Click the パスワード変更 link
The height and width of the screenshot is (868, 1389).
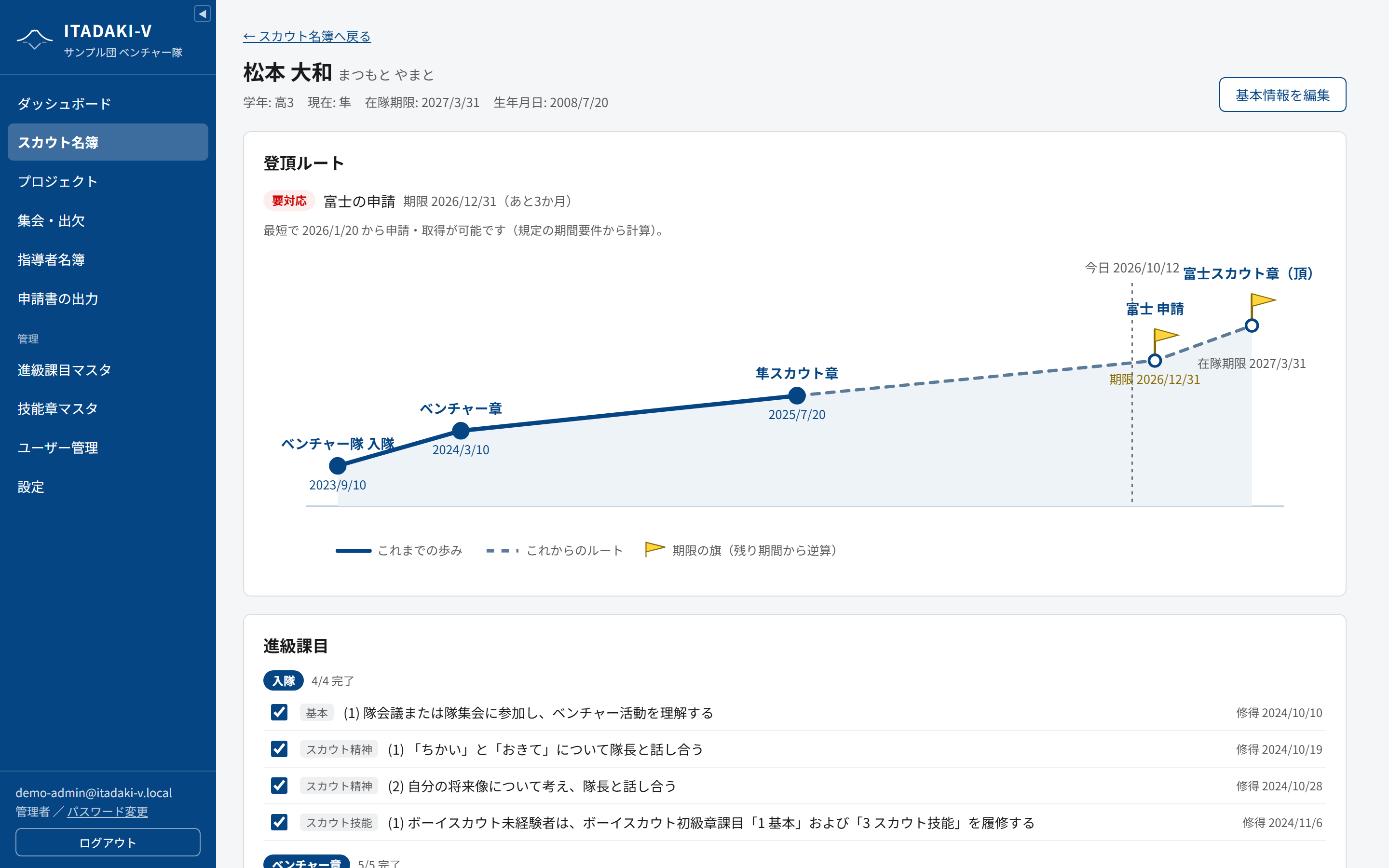pos(108,811)
